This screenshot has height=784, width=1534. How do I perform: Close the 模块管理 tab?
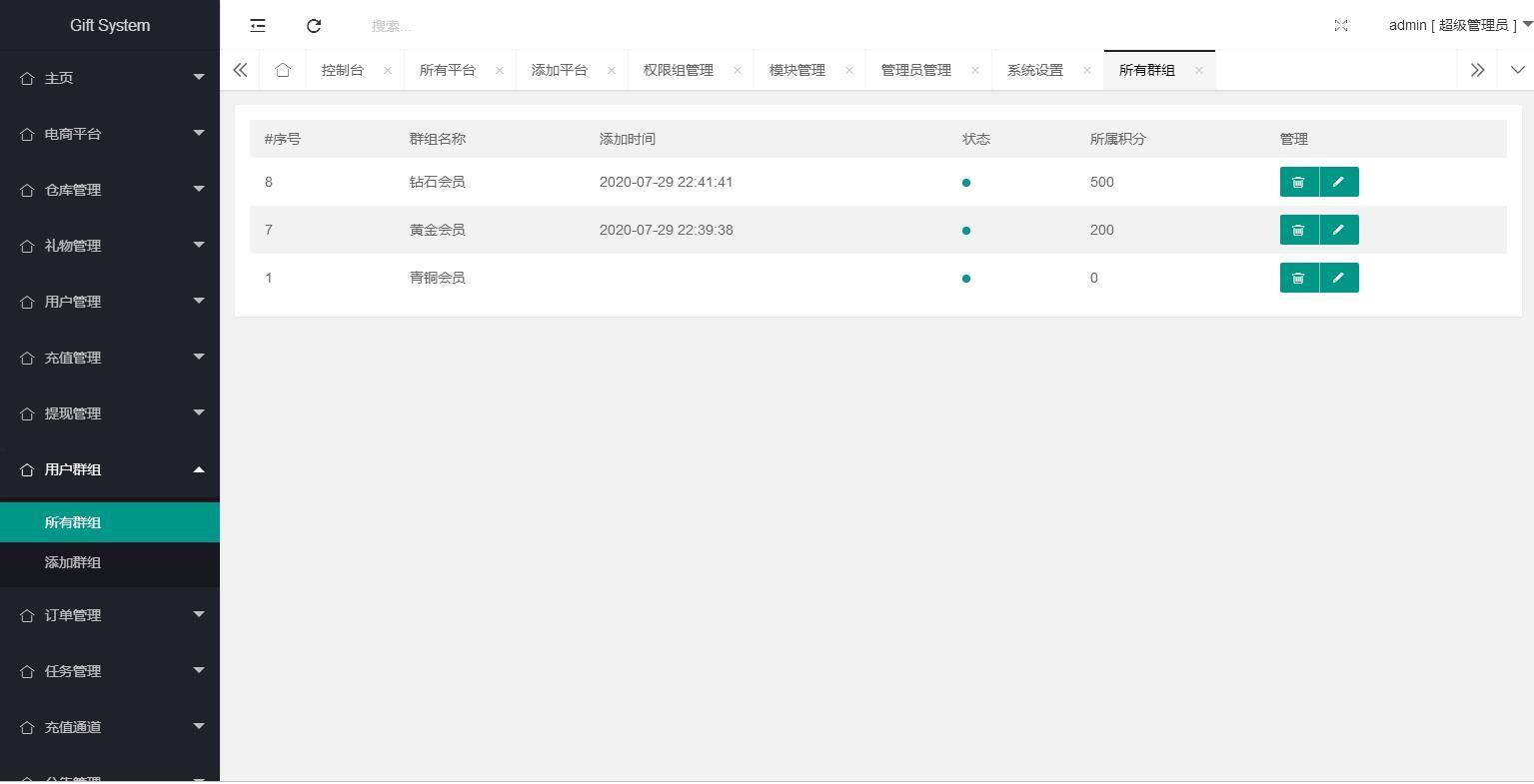point(849,70)
